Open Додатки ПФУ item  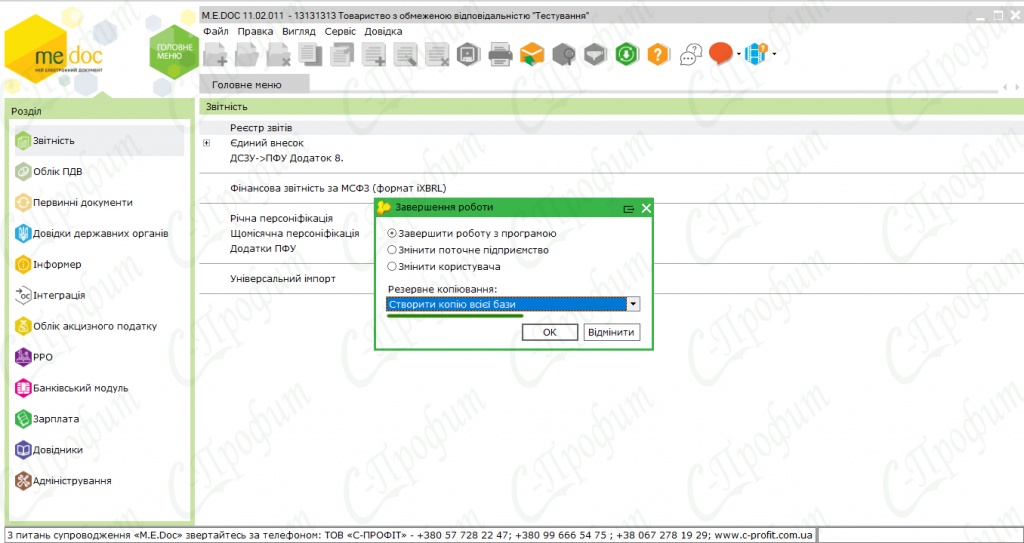(264, 248)
